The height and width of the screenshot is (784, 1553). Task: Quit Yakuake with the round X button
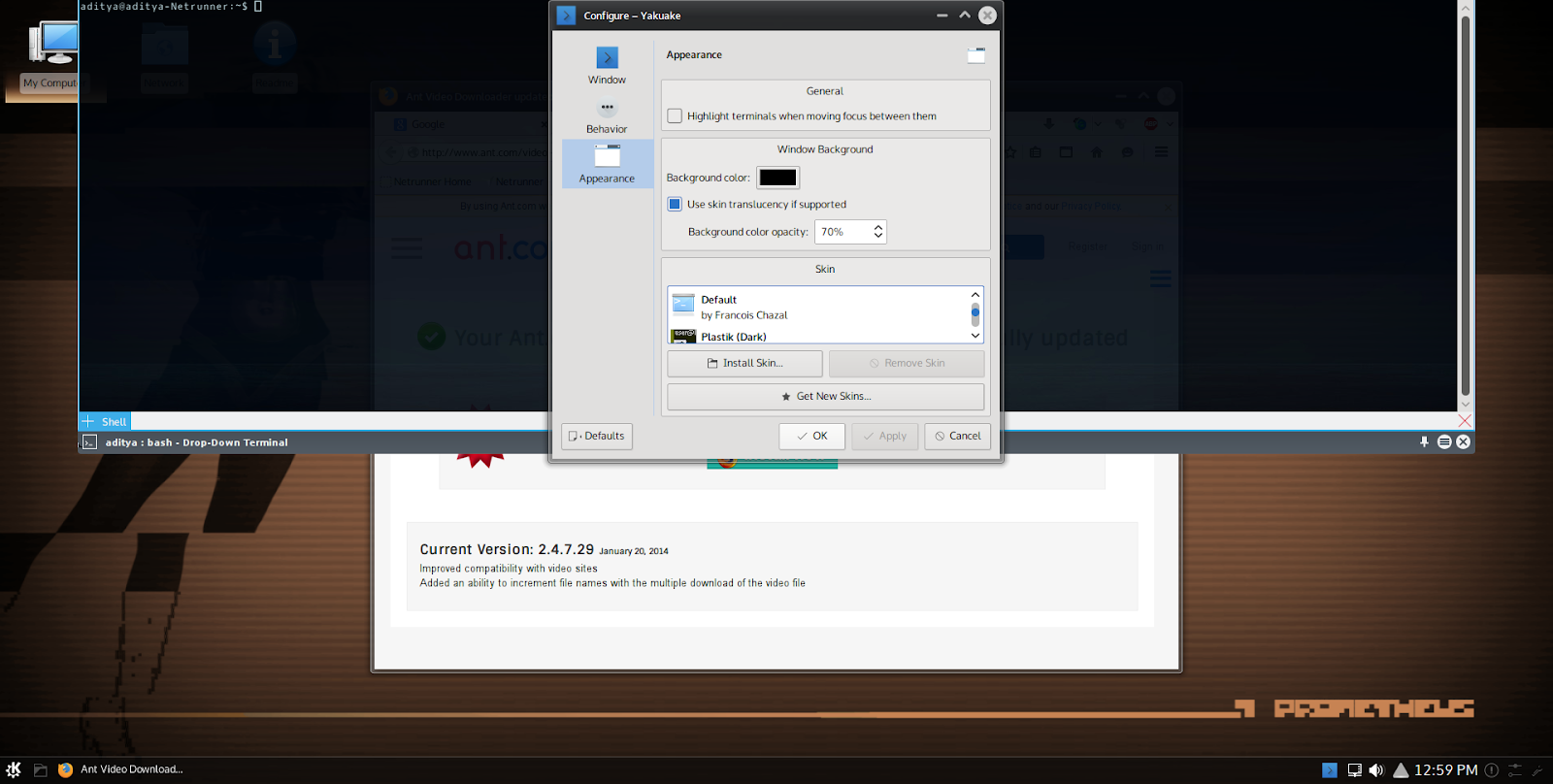1463,441
